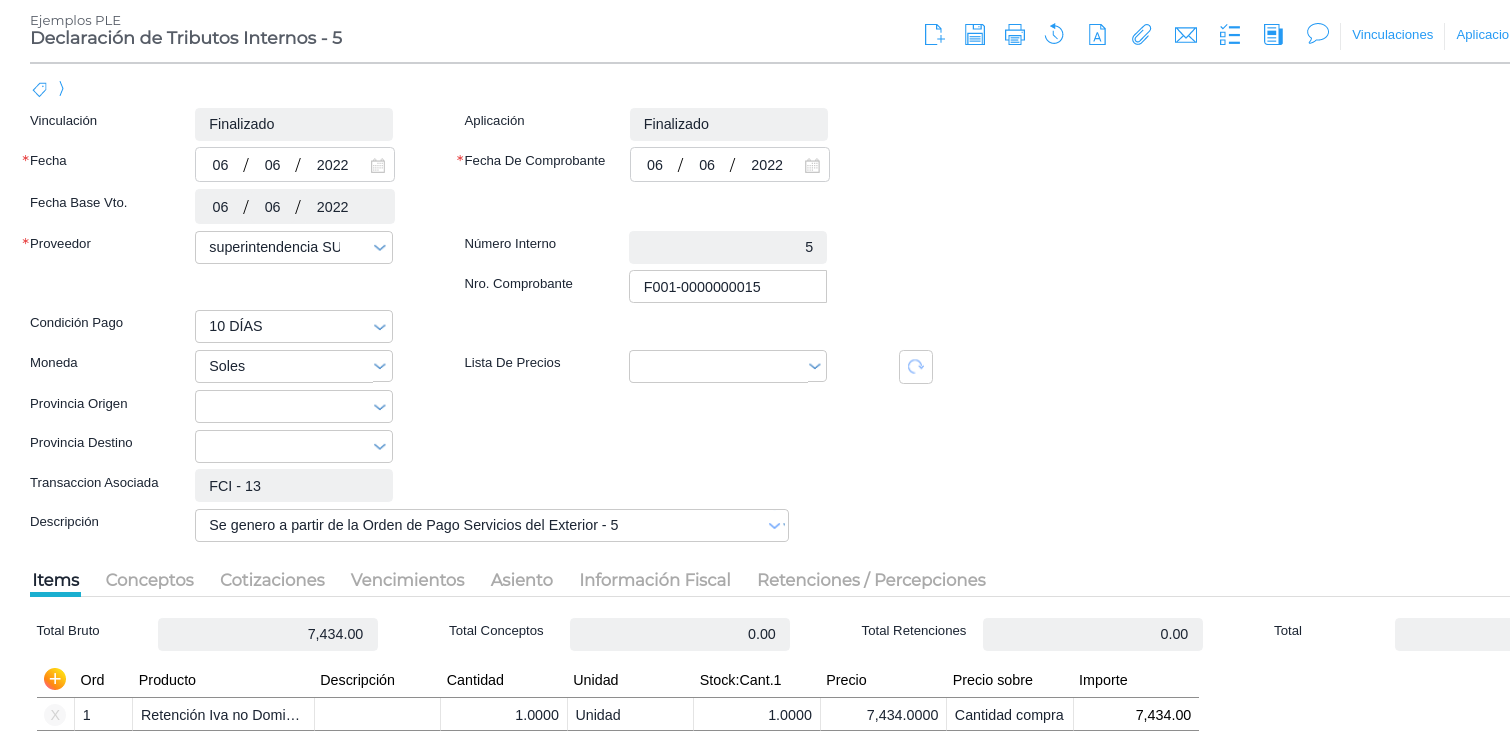
Task: Send by email using the envelope icon
Action: pos(1186,35)
